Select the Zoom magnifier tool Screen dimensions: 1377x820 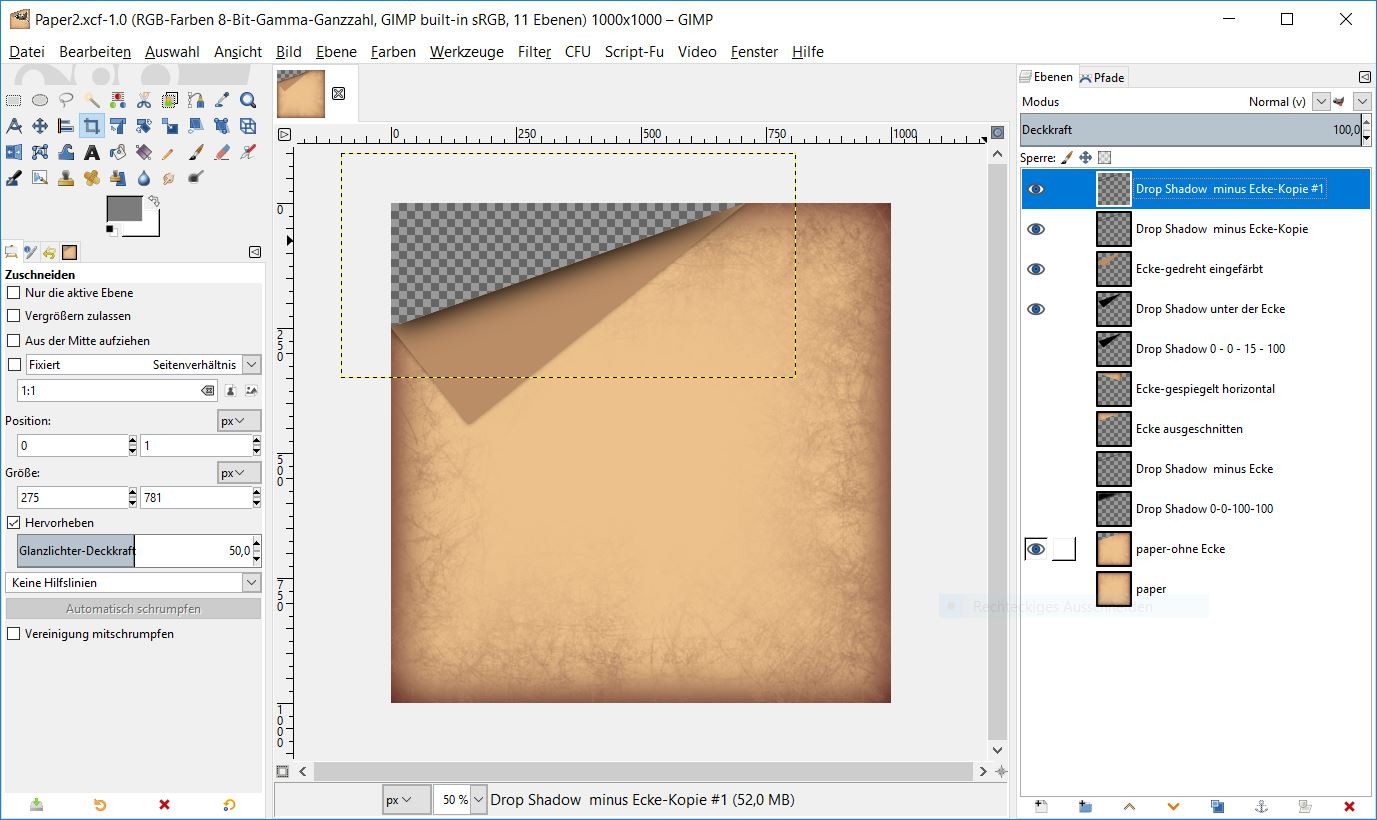pos(248,100)
